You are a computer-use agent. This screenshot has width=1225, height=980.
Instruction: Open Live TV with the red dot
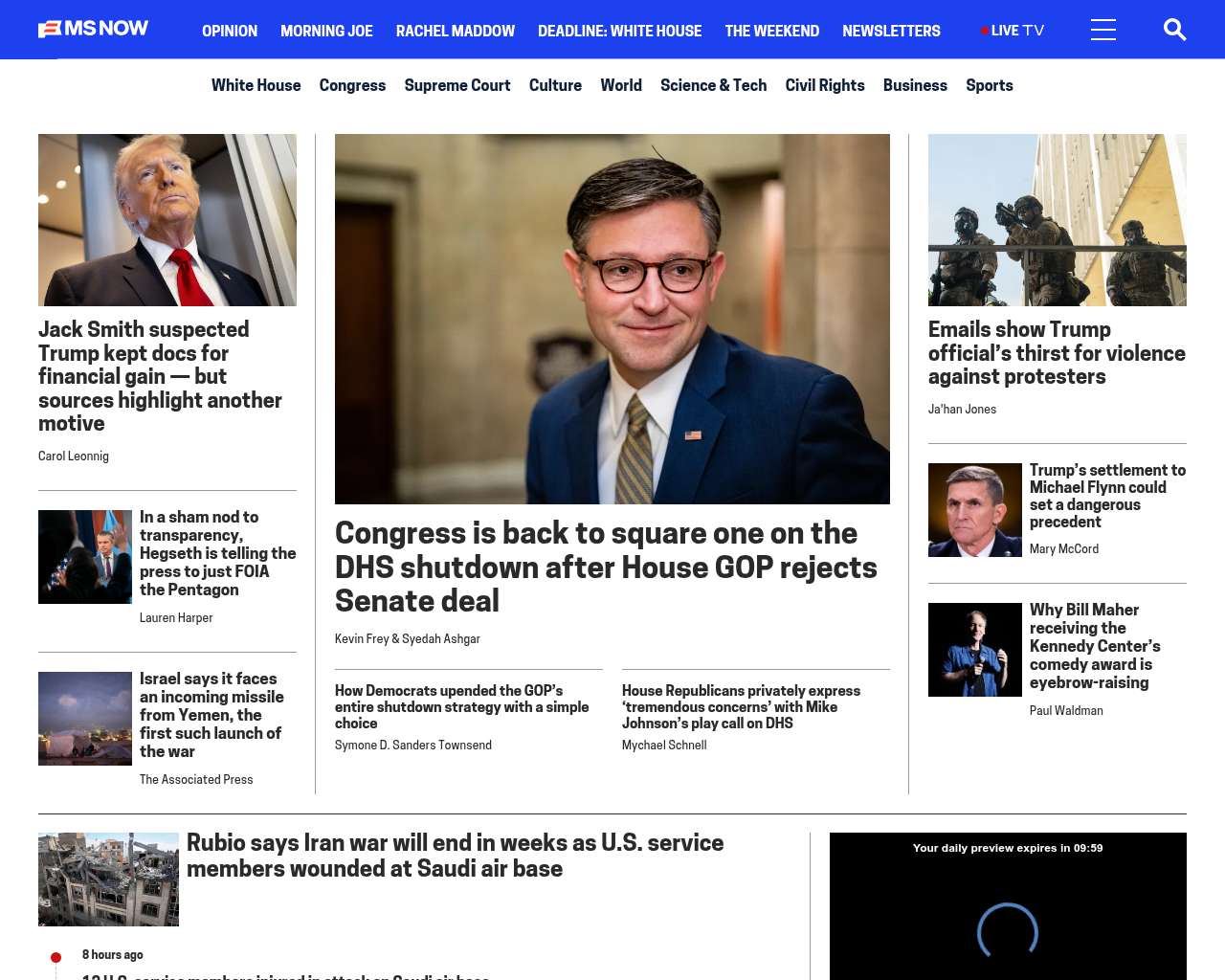[1013, 31]
